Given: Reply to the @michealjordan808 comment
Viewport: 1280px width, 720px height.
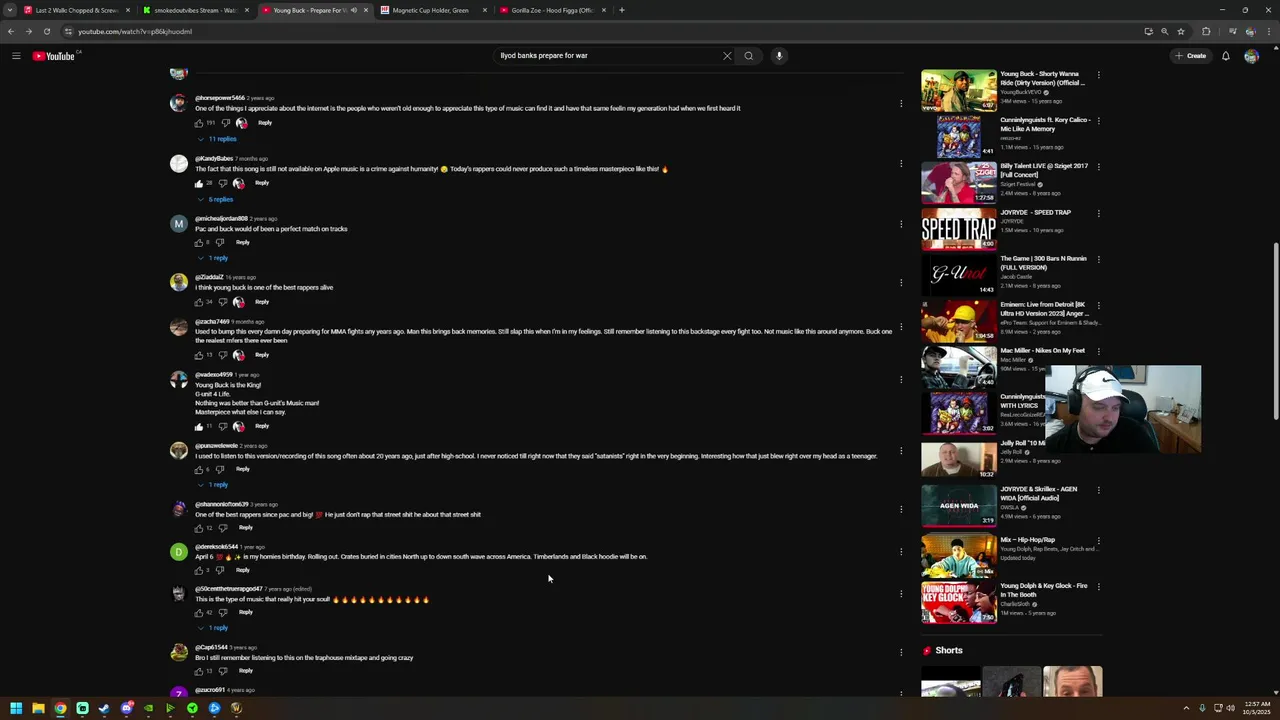Looking at the screenshot, I should pyautogui.click(x=243, y=242).
